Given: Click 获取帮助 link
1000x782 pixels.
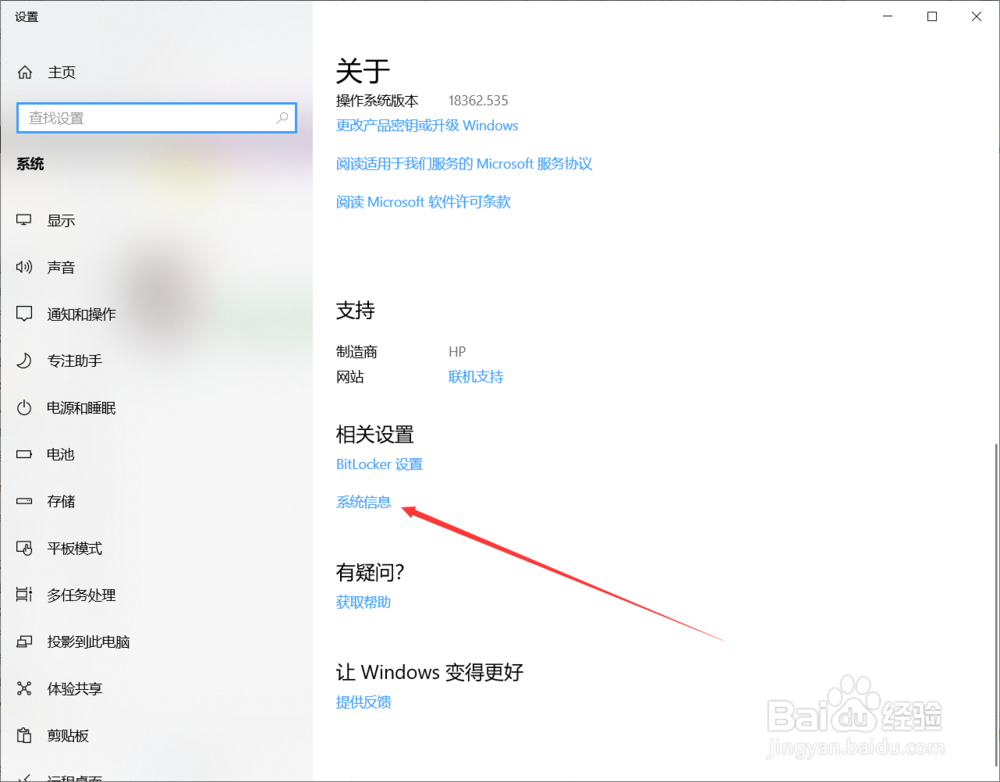Looking at the screenshot, I should 364,602.
